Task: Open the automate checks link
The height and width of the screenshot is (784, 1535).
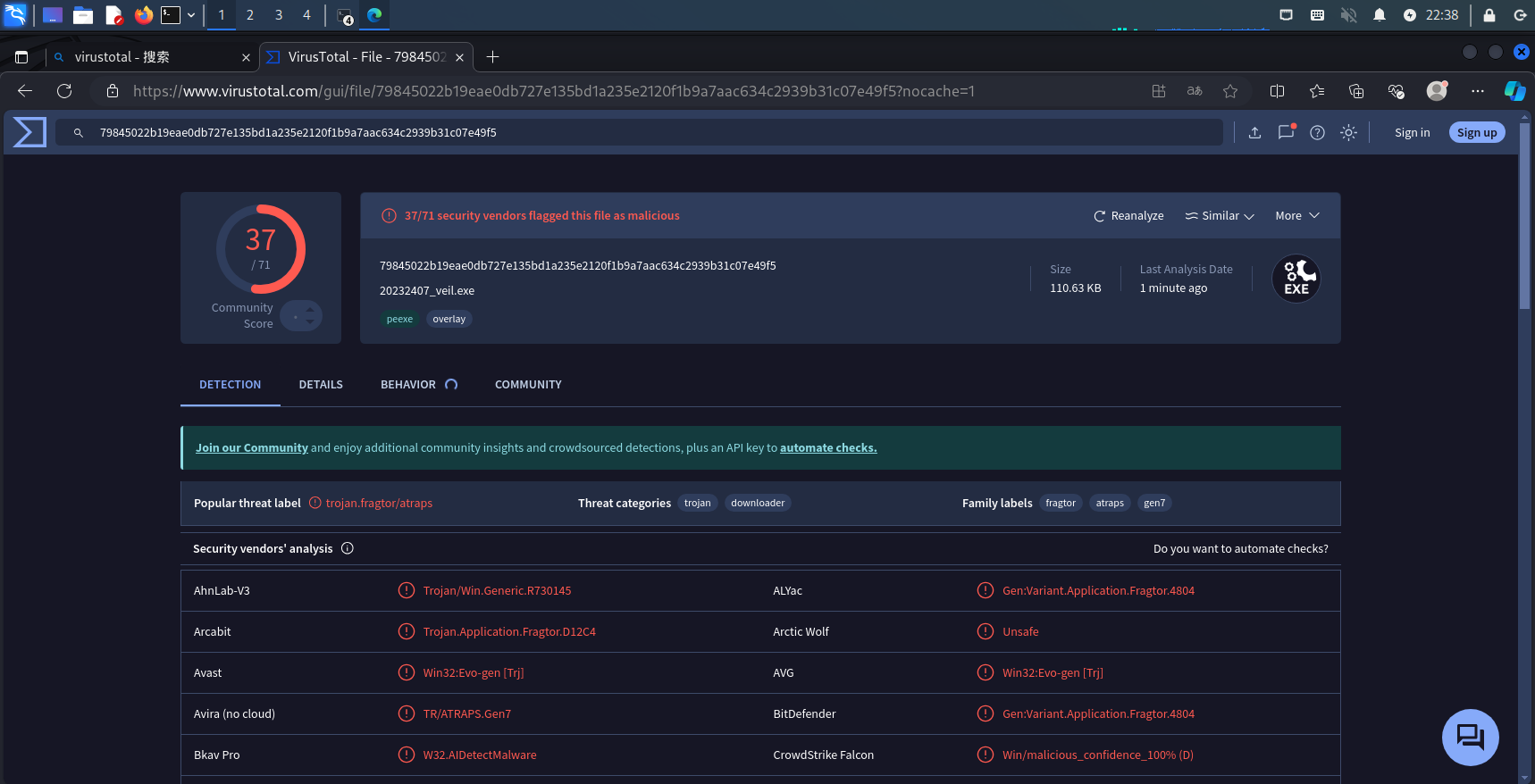Action: (x=828, y=448)
